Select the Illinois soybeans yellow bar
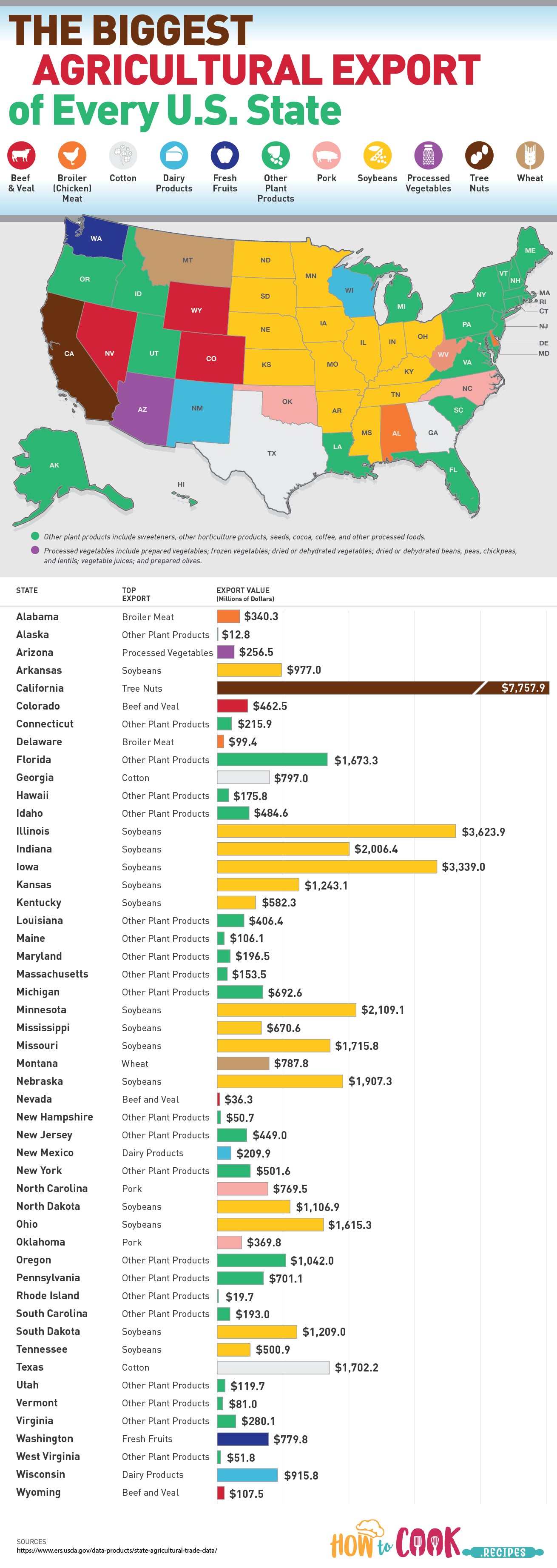This screenshot has width=557, height=1568. coord(336,831)
